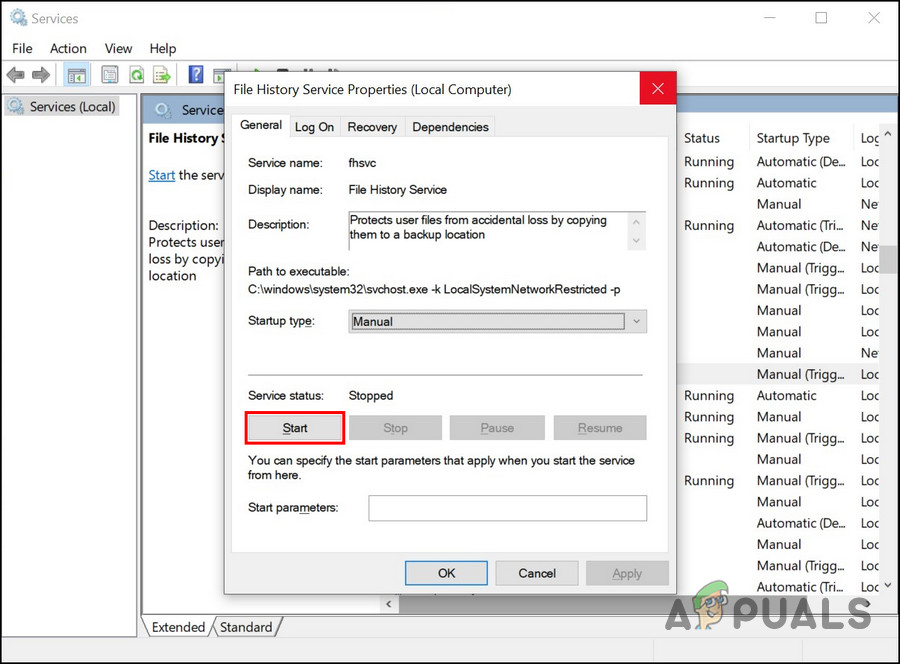Open the blue Help toolbar icon
The image size is (900, 664).
(196, 75)
